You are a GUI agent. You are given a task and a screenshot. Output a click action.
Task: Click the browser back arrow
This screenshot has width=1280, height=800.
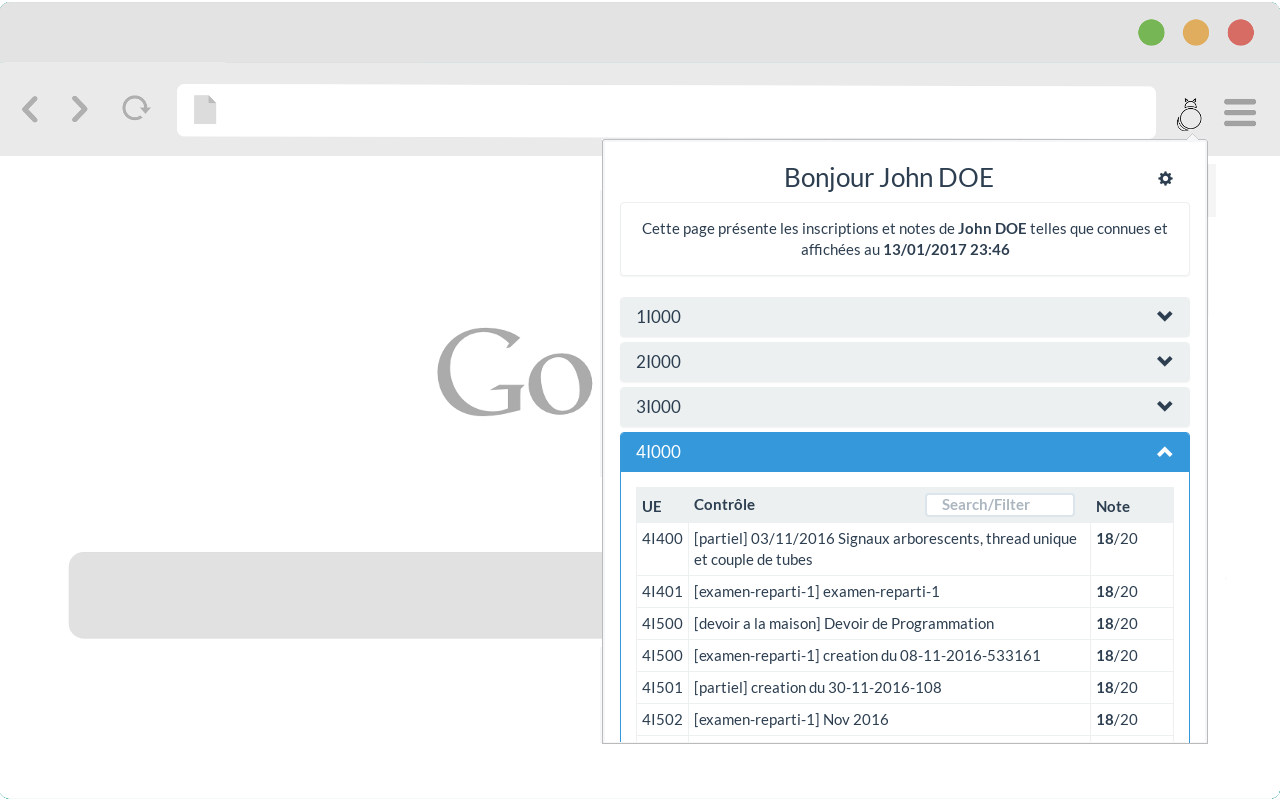[x=30, y=110]
